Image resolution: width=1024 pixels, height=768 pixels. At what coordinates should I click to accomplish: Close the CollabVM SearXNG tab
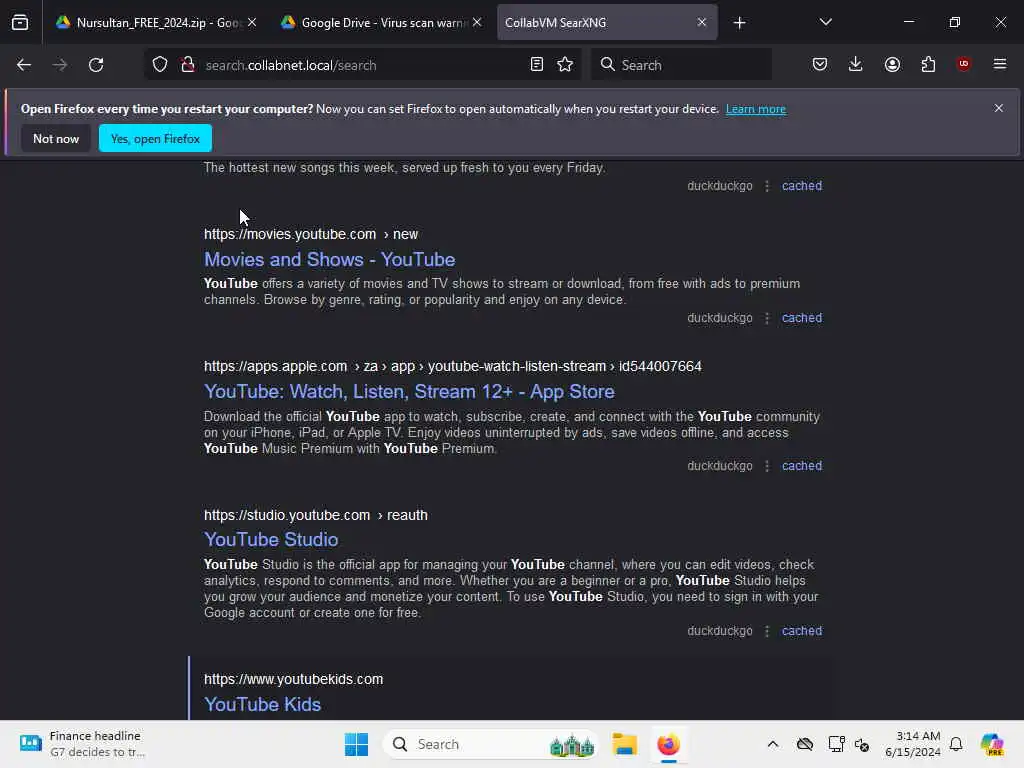701,22
